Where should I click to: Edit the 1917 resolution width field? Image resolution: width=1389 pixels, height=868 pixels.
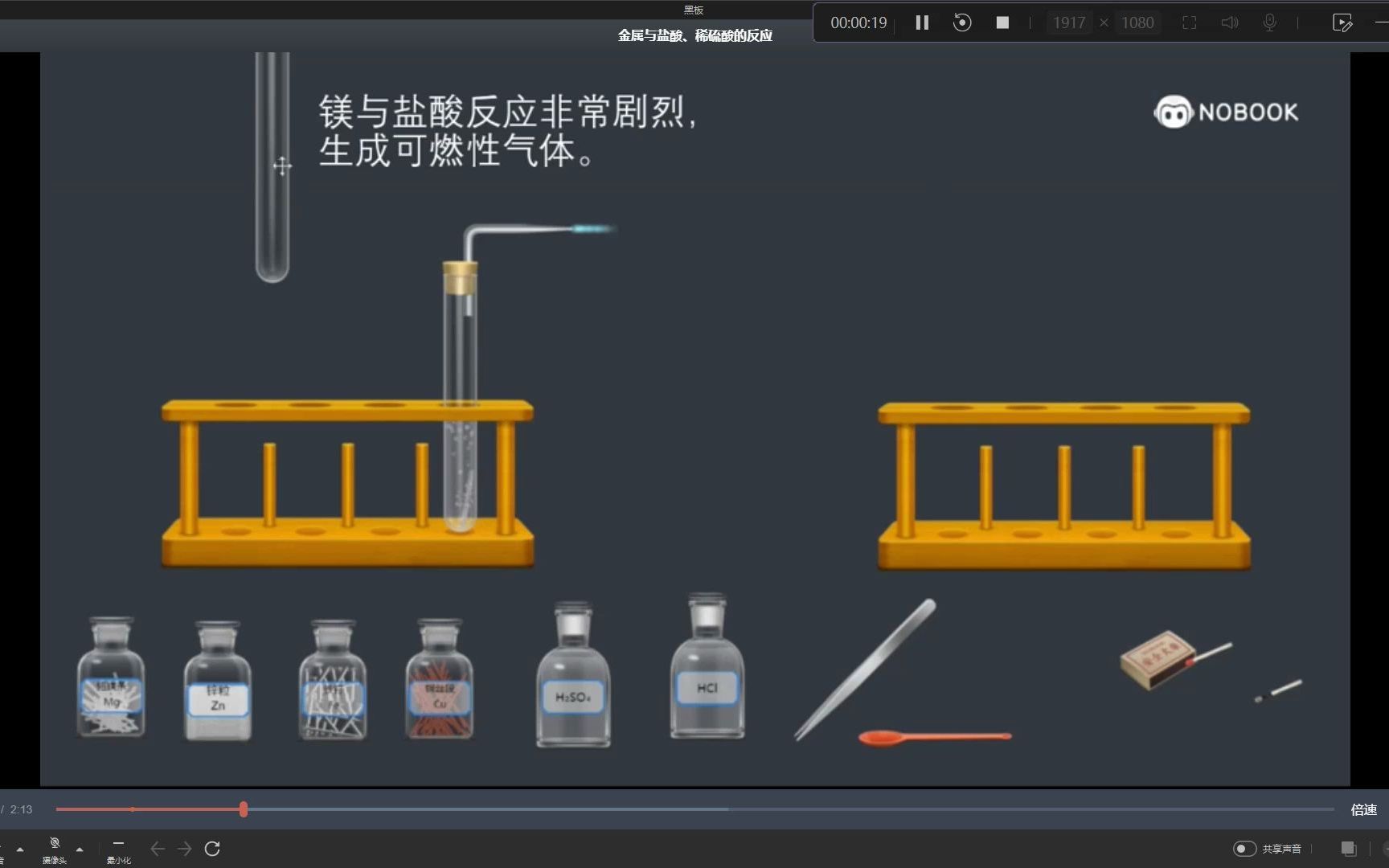coord(1069,23)
